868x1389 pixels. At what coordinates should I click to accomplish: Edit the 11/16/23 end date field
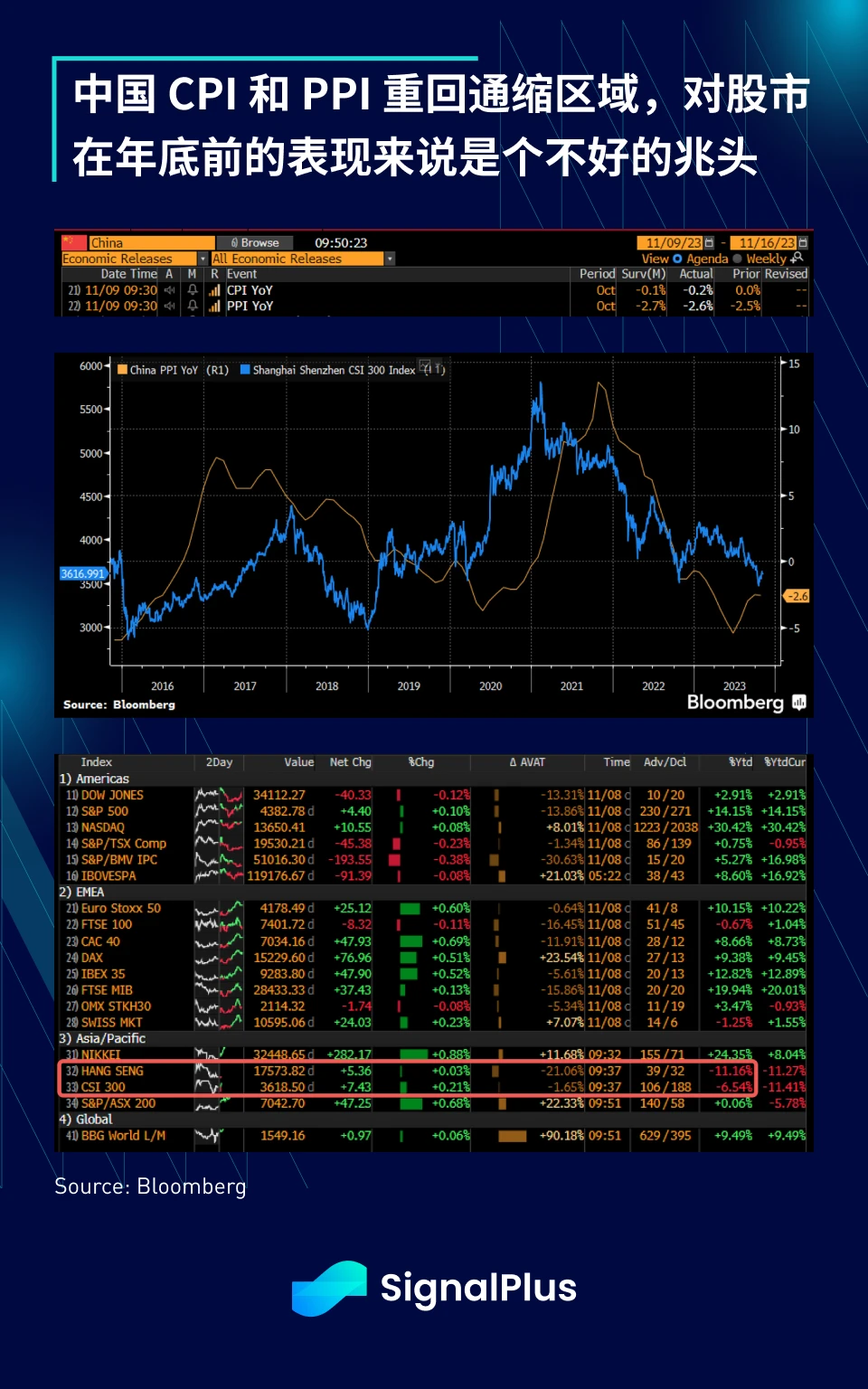coord(764,243)
